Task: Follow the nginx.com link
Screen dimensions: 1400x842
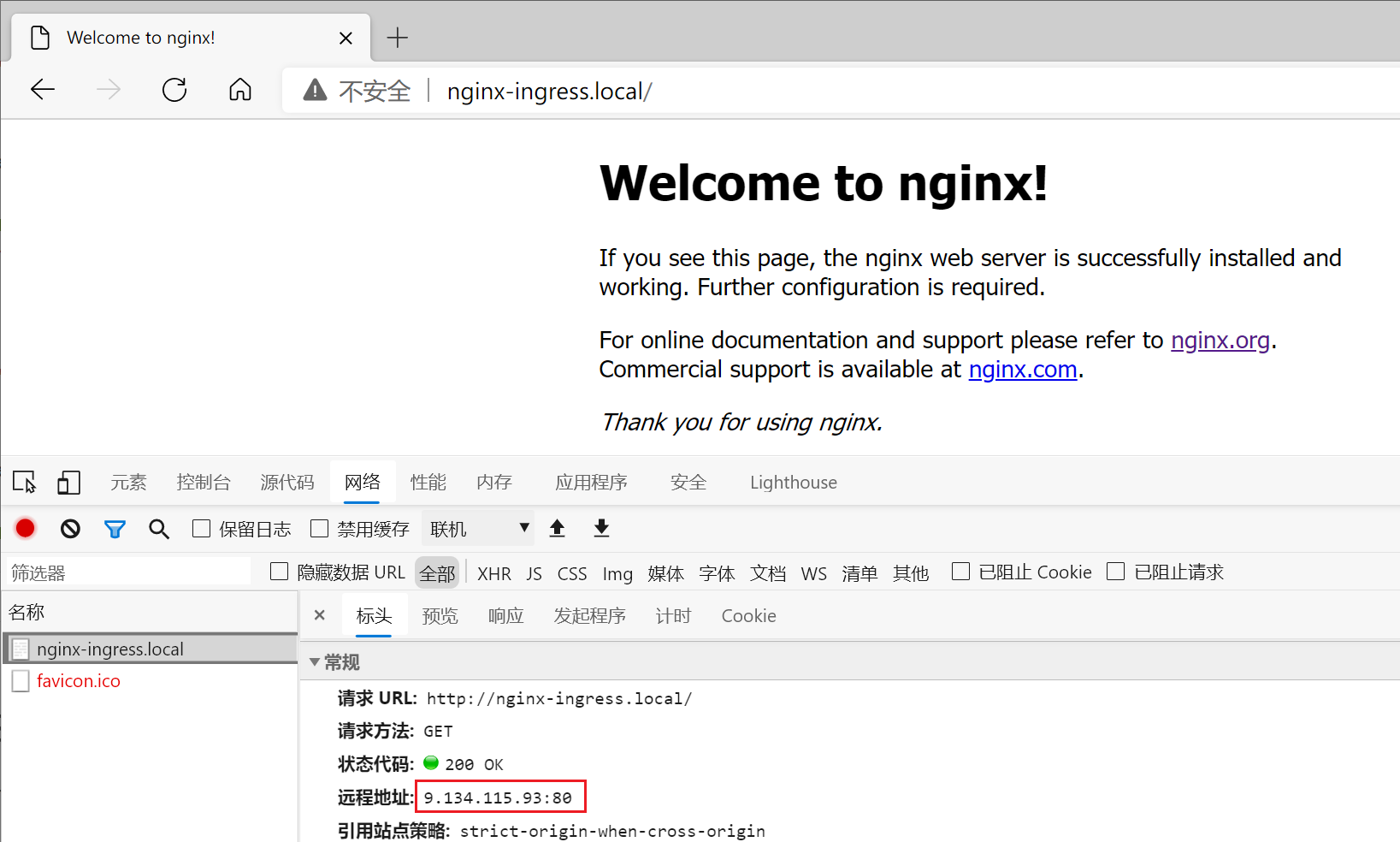Action: pos(1023,370)
